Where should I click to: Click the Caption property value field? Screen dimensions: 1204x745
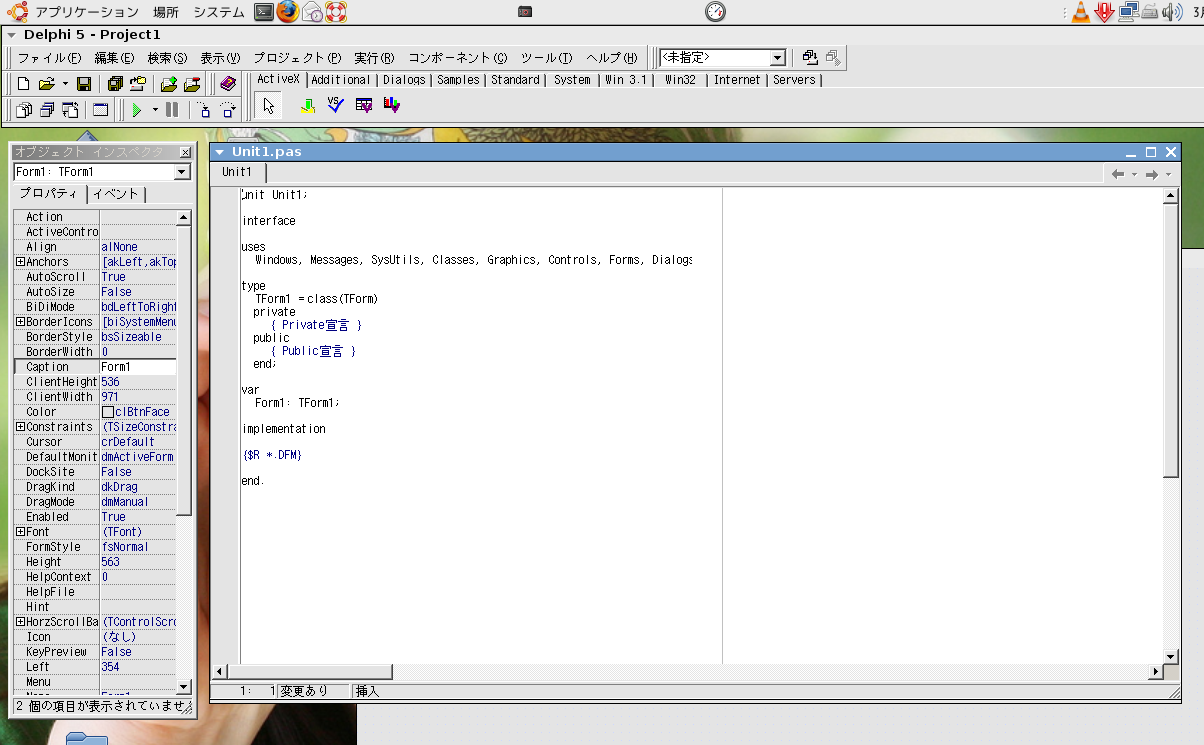tap(137, 366)
